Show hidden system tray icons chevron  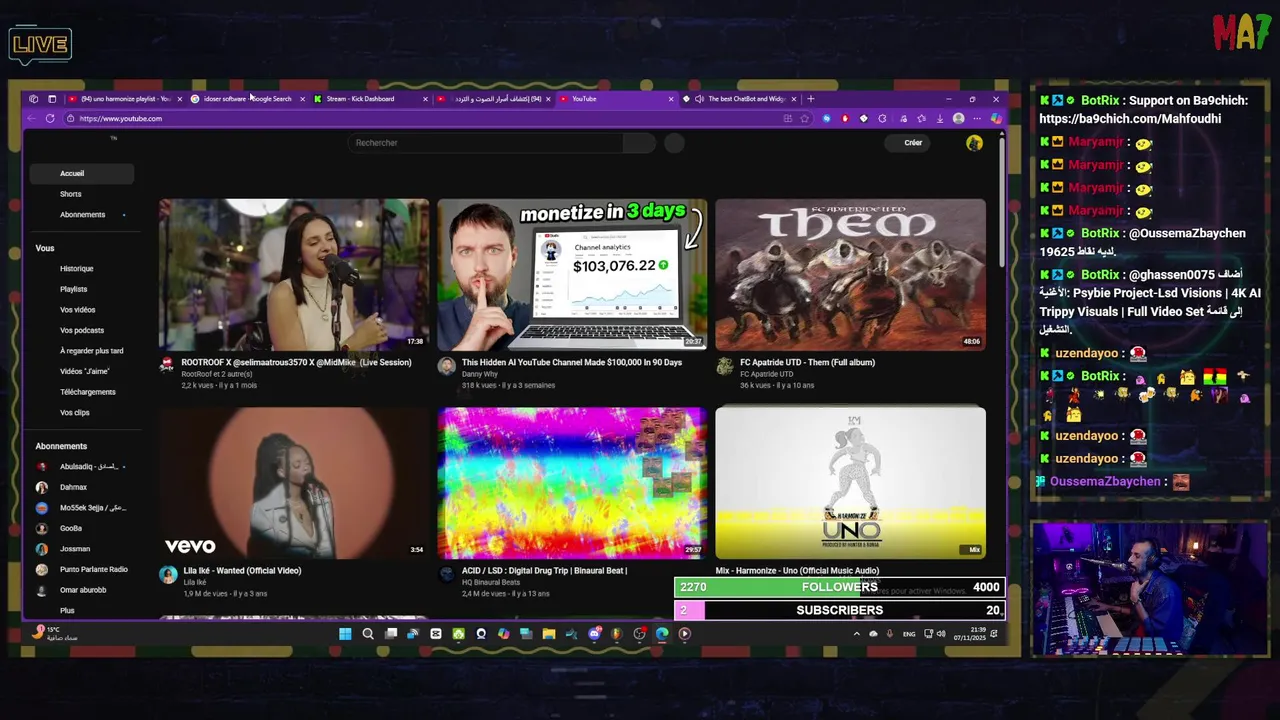pos(856,633)
